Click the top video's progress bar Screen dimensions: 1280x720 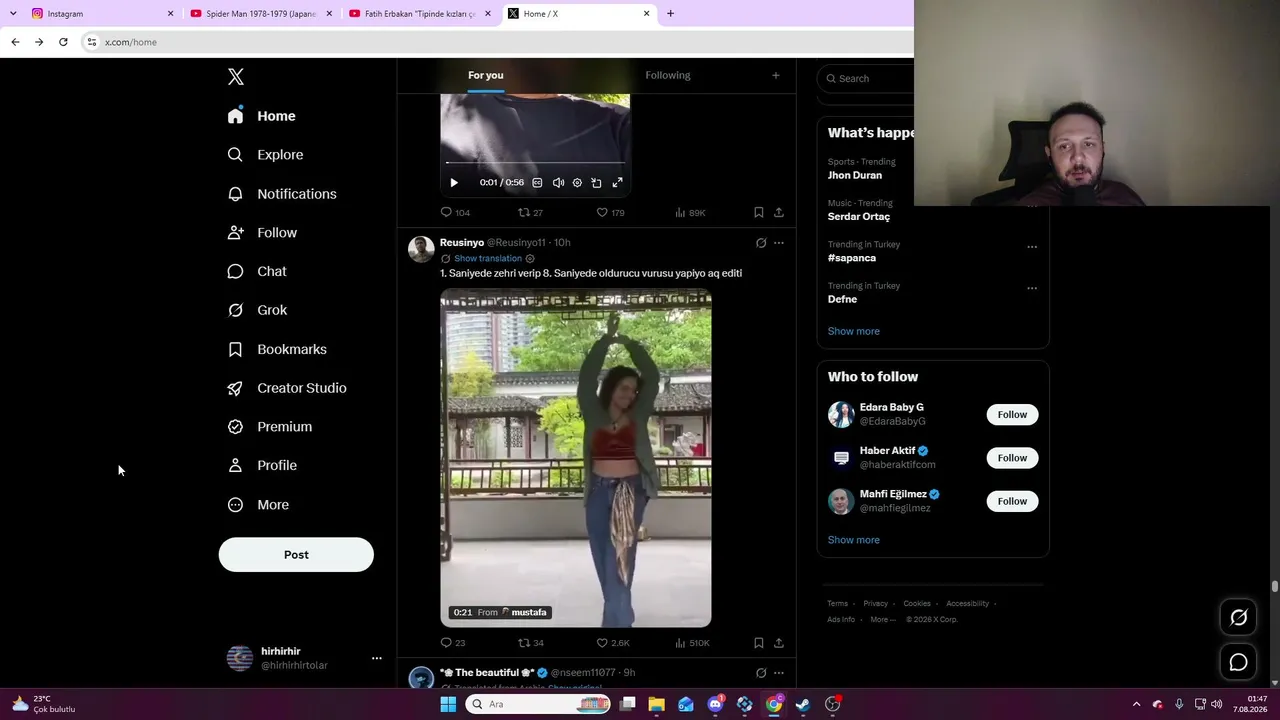point(535,162)
